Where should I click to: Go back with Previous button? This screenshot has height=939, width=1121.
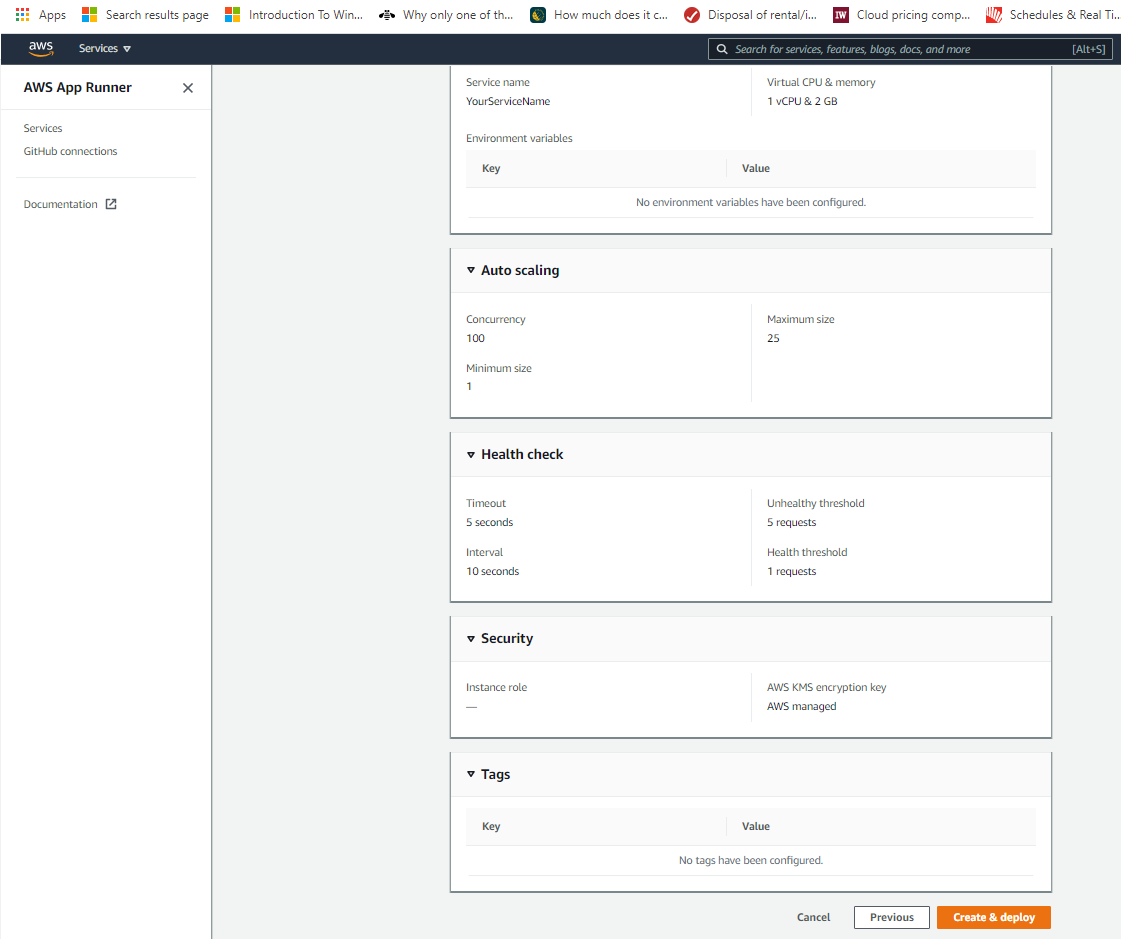pos(892,918)
